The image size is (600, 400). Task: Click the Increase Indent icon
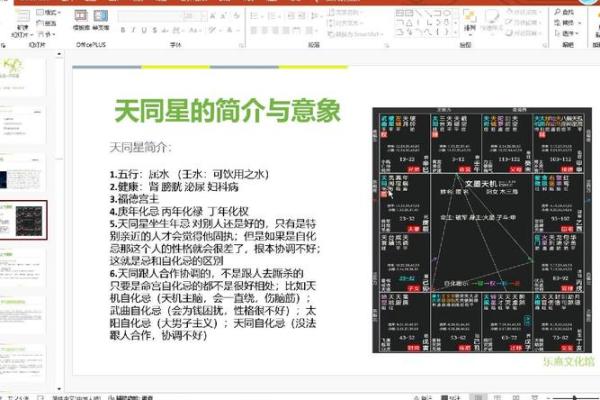[x=302, y=16]
